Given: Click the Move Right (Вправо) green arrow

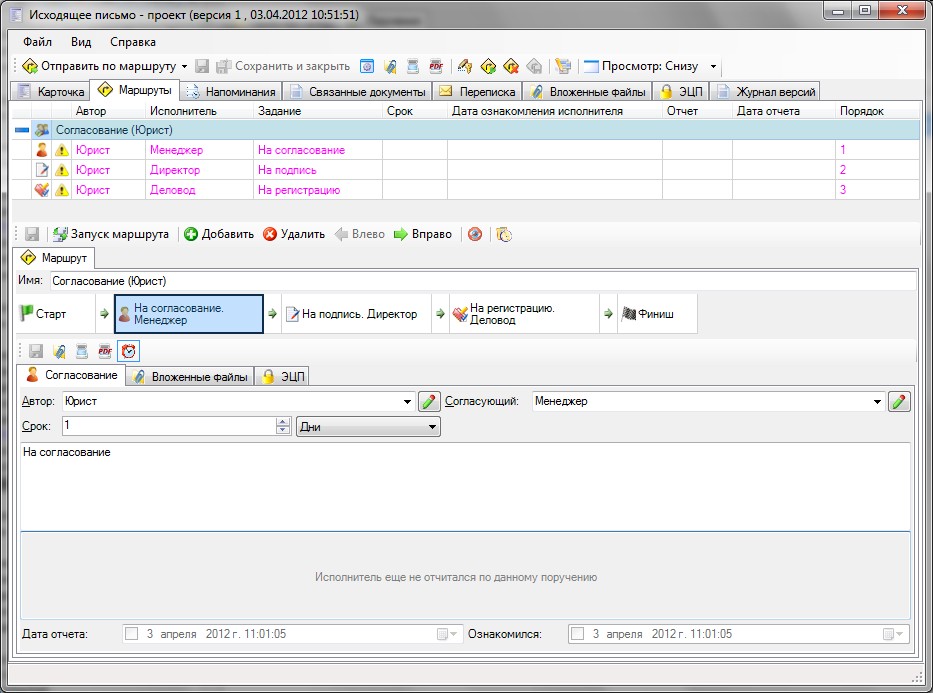Looking at the screenshot, I should (x=401, y=234).
